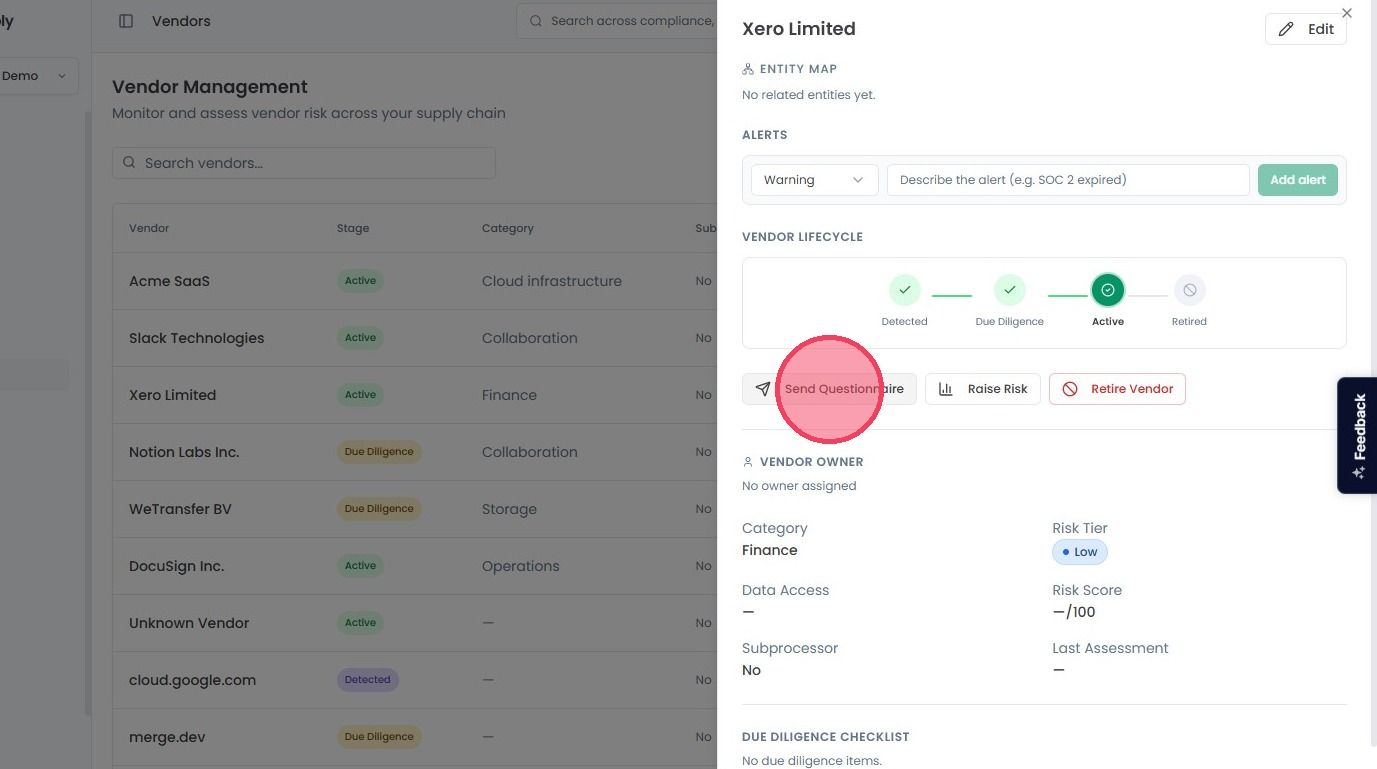This screenshot has width=1377, height=769.
Task: Click the pencil Edit button
Action: click(1306, 29)
